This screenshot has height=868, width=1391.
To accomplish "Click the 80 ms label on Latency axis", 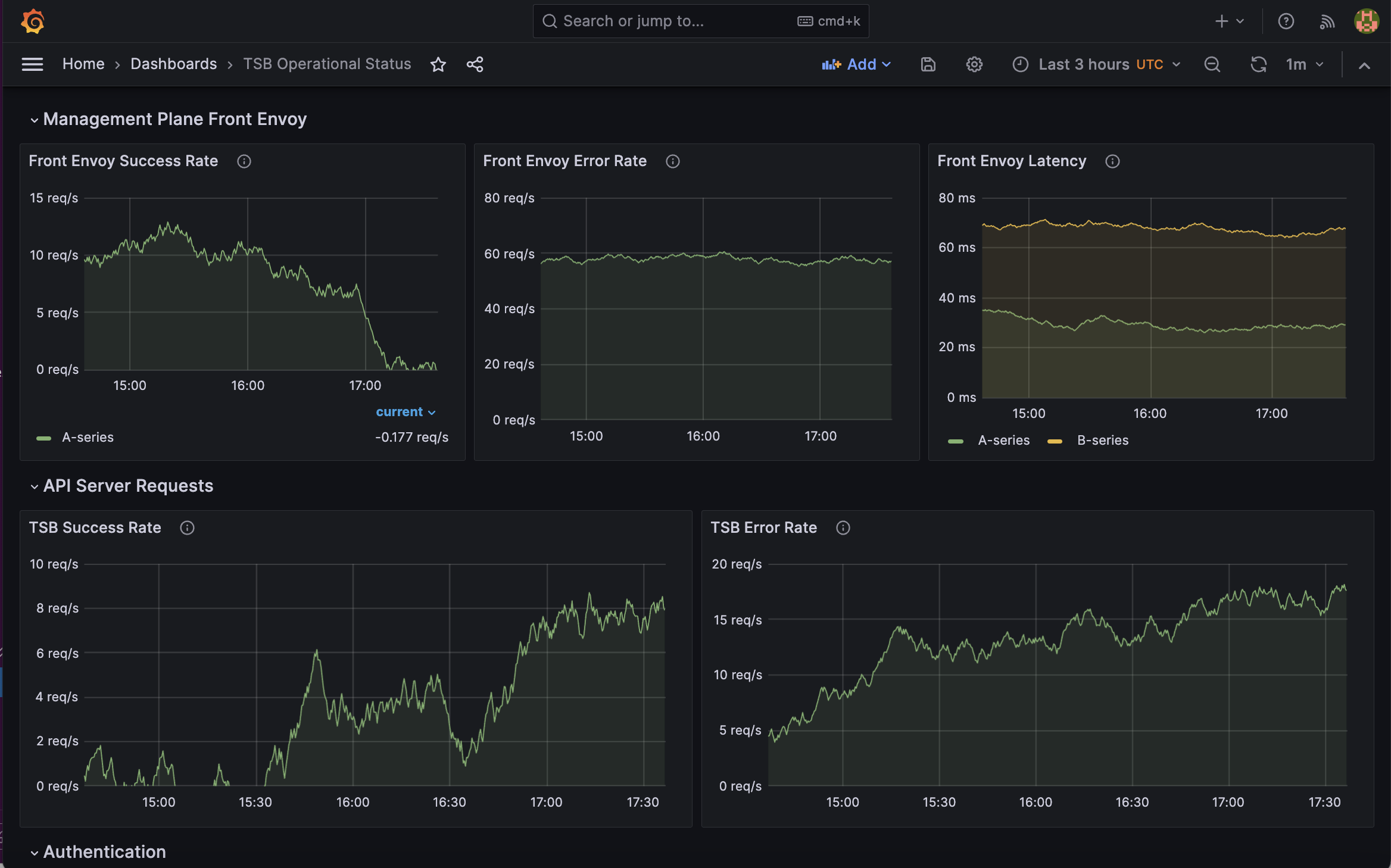I will (x=957, y=198).
